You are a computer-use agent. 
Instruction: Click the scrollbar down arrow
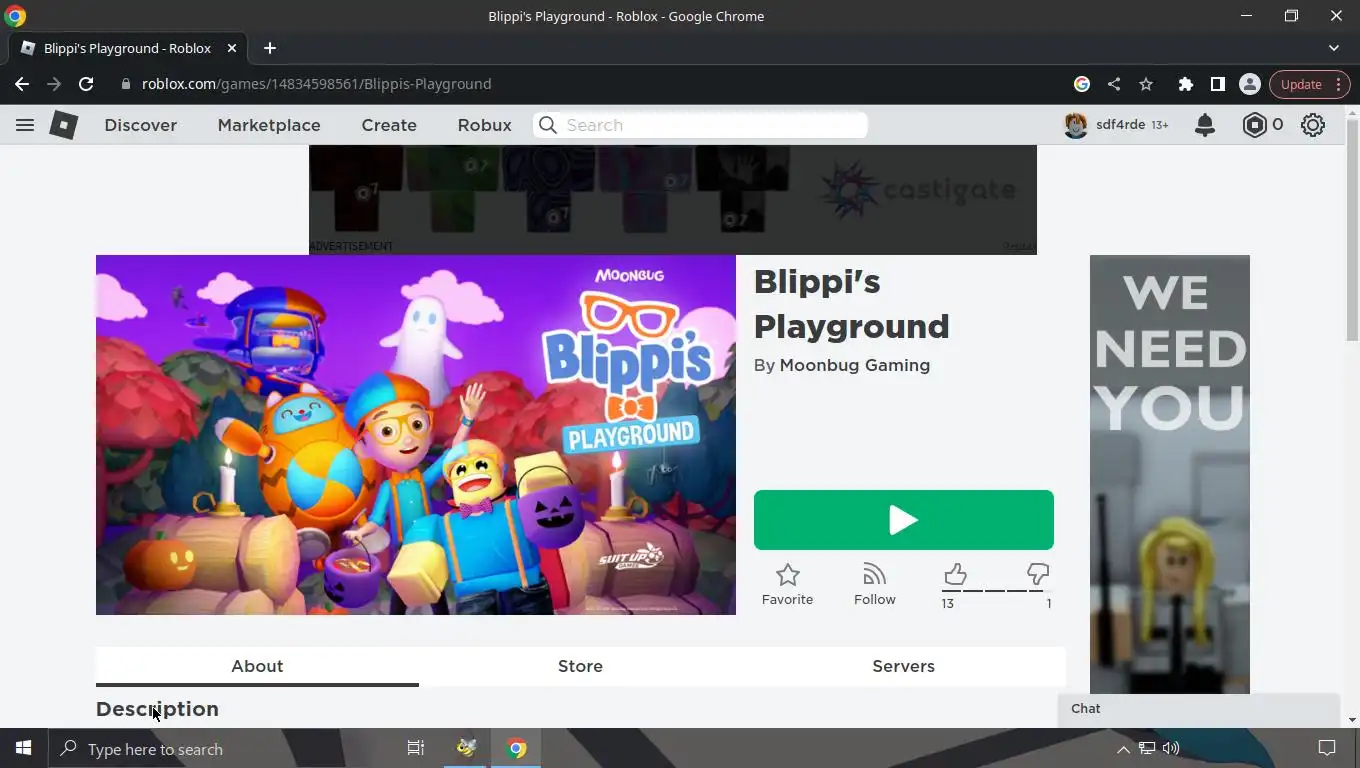tap(1352, 719)
